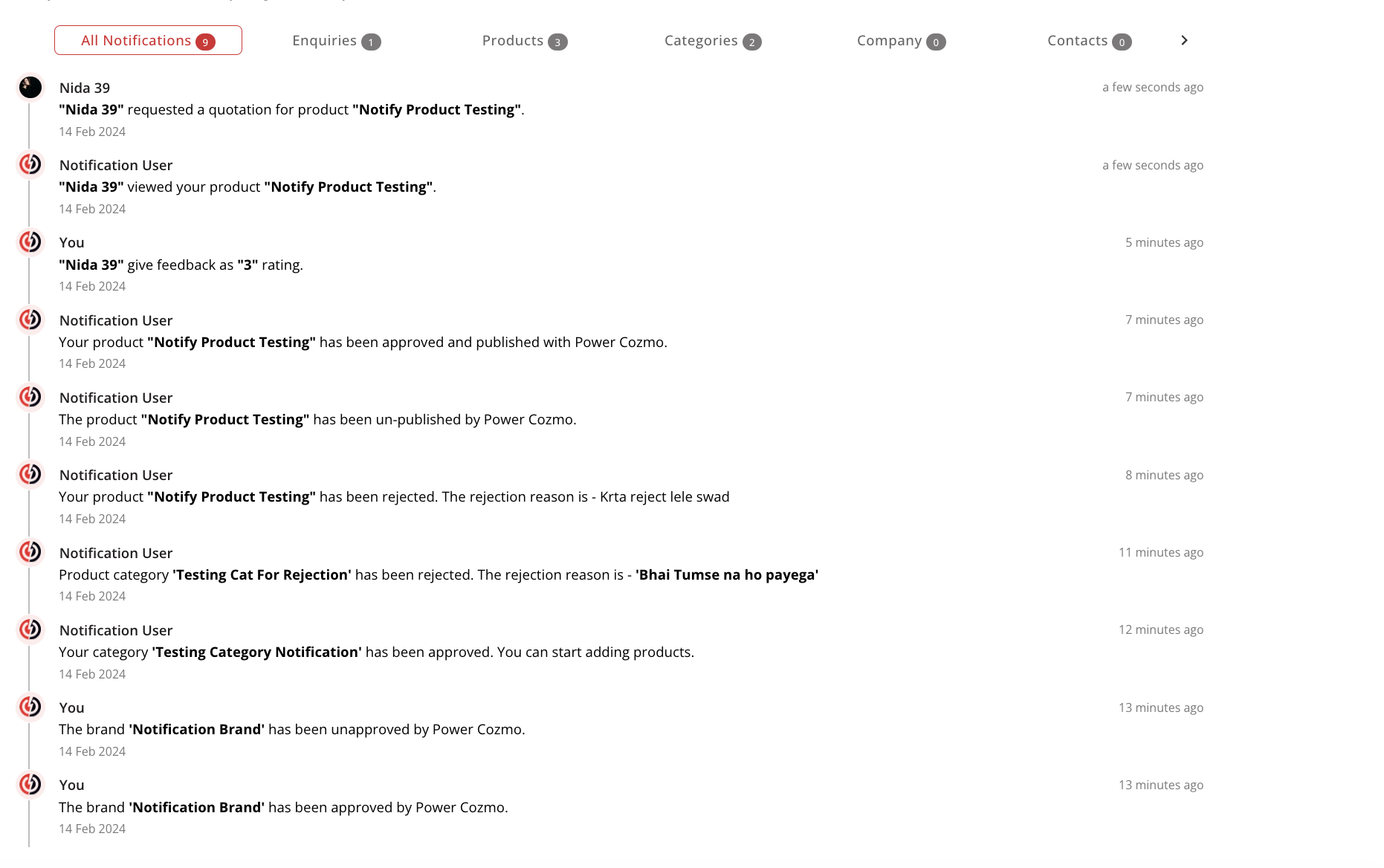Viewport: 1384px width, 868px height.
Task: Open the Categories tab
Action: 712,41
